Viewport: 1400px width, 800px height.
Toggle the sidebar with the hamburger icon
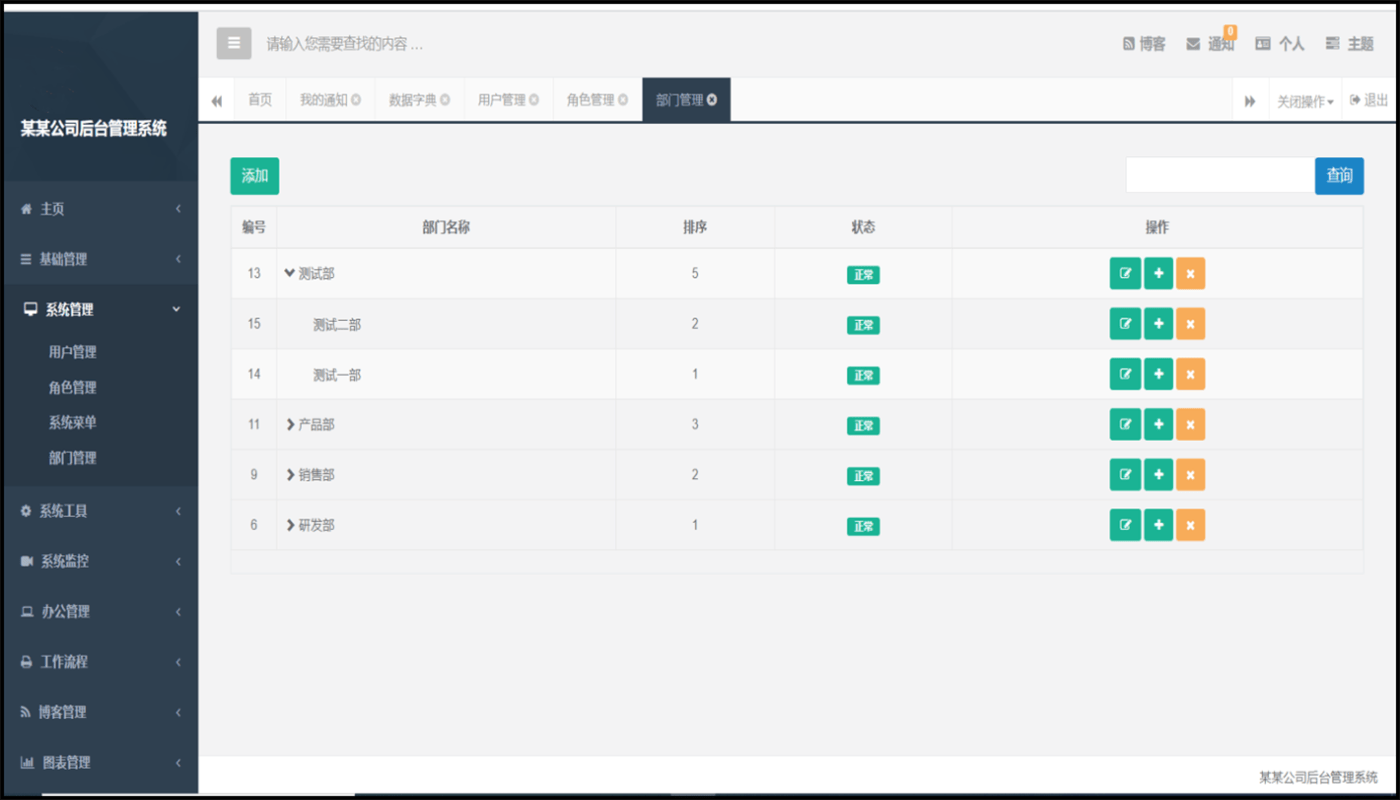[233, 43]
